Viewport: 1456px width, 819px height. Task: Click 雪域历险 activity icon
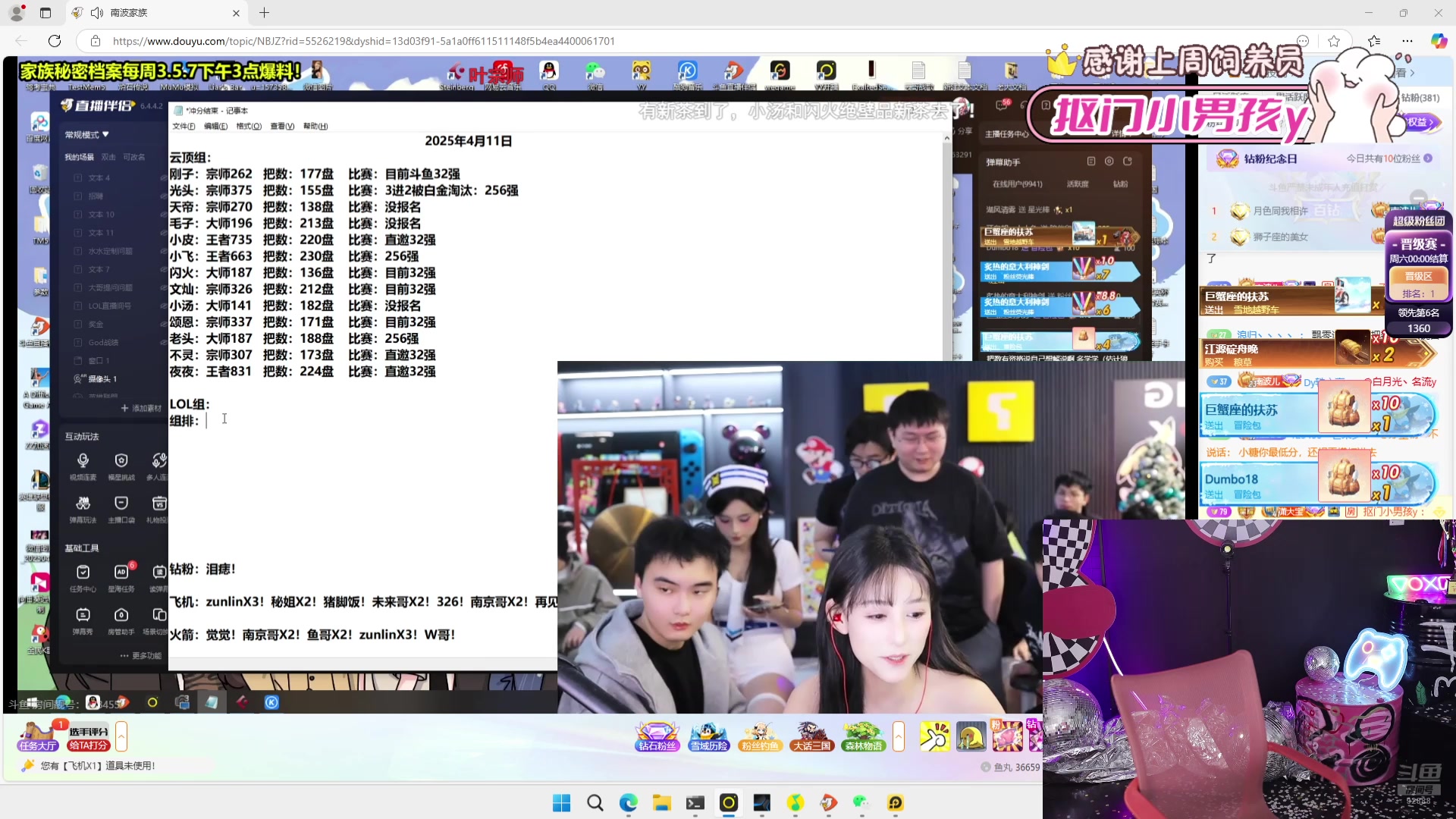[708, 736]
